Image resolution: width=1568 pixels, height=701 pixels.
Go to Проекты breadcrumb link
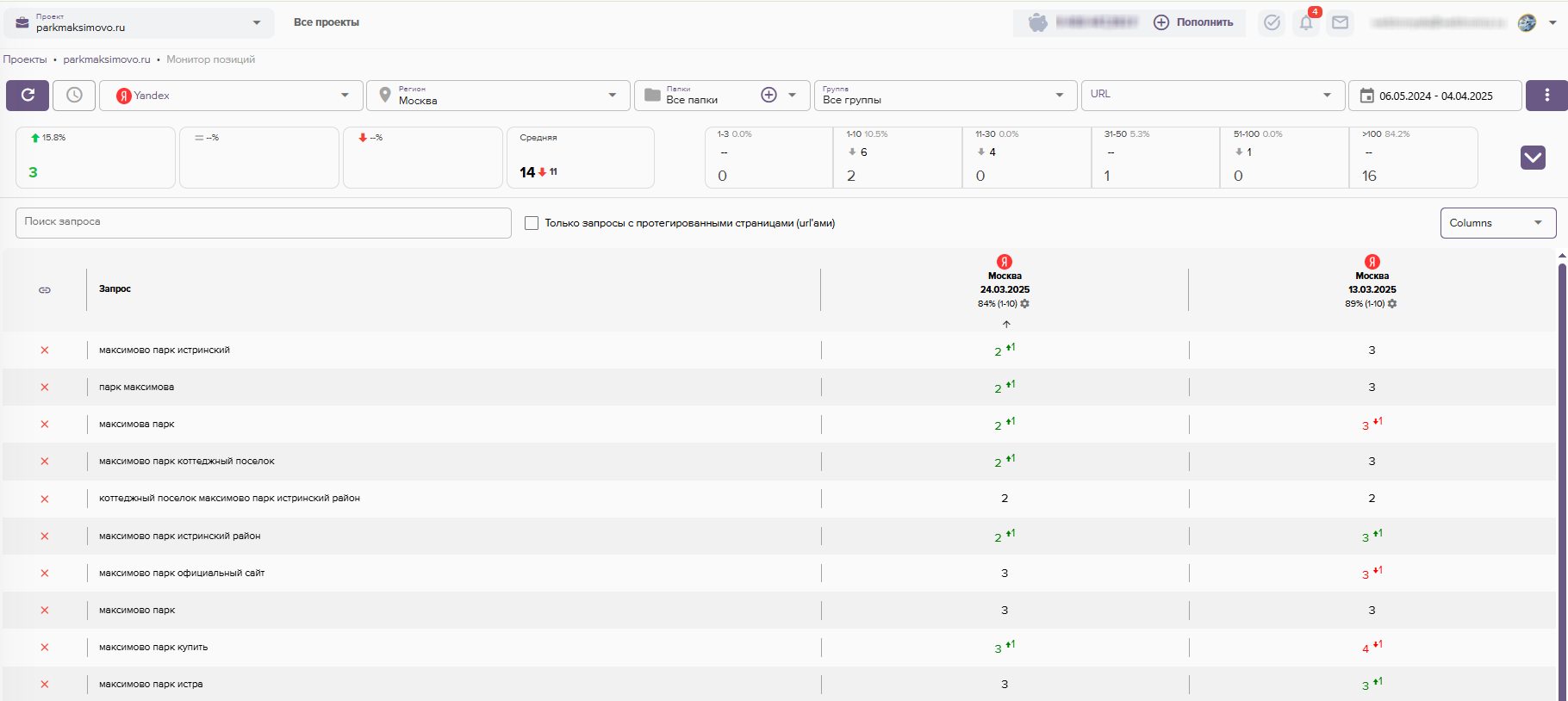coord(25,59)
